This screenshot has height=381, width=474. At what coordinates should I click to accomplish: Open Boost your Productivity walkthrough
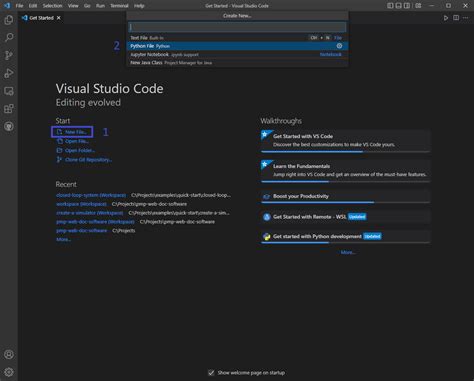click(x=346, y=196)
